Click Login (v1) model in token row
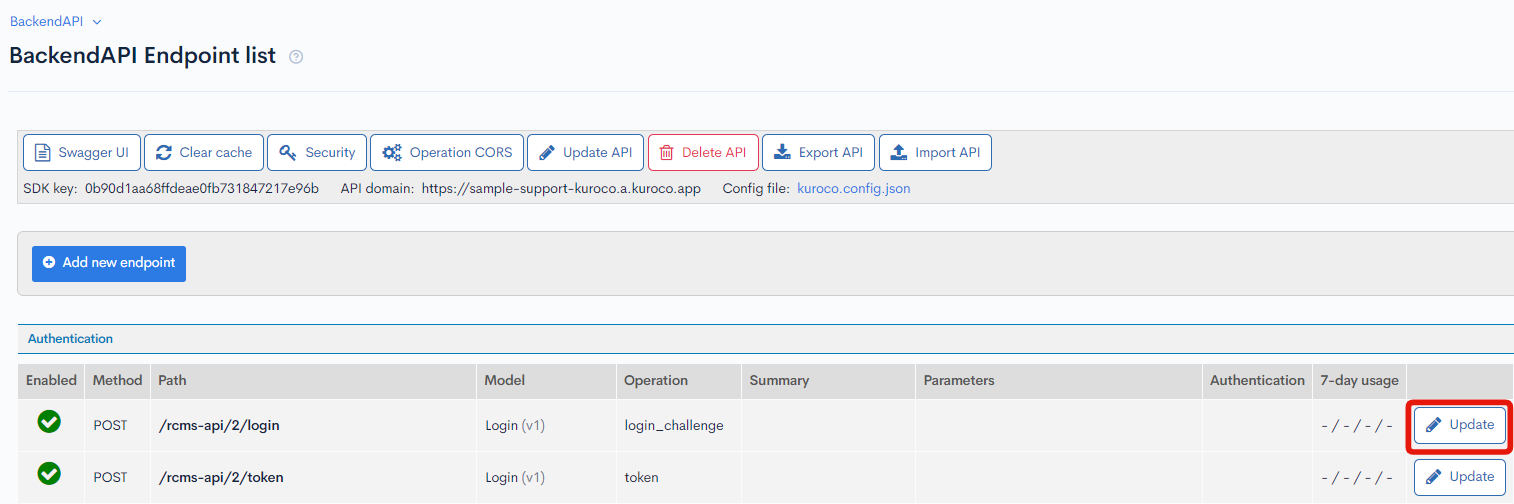1514x504 pixels. [x=515, y=477]
